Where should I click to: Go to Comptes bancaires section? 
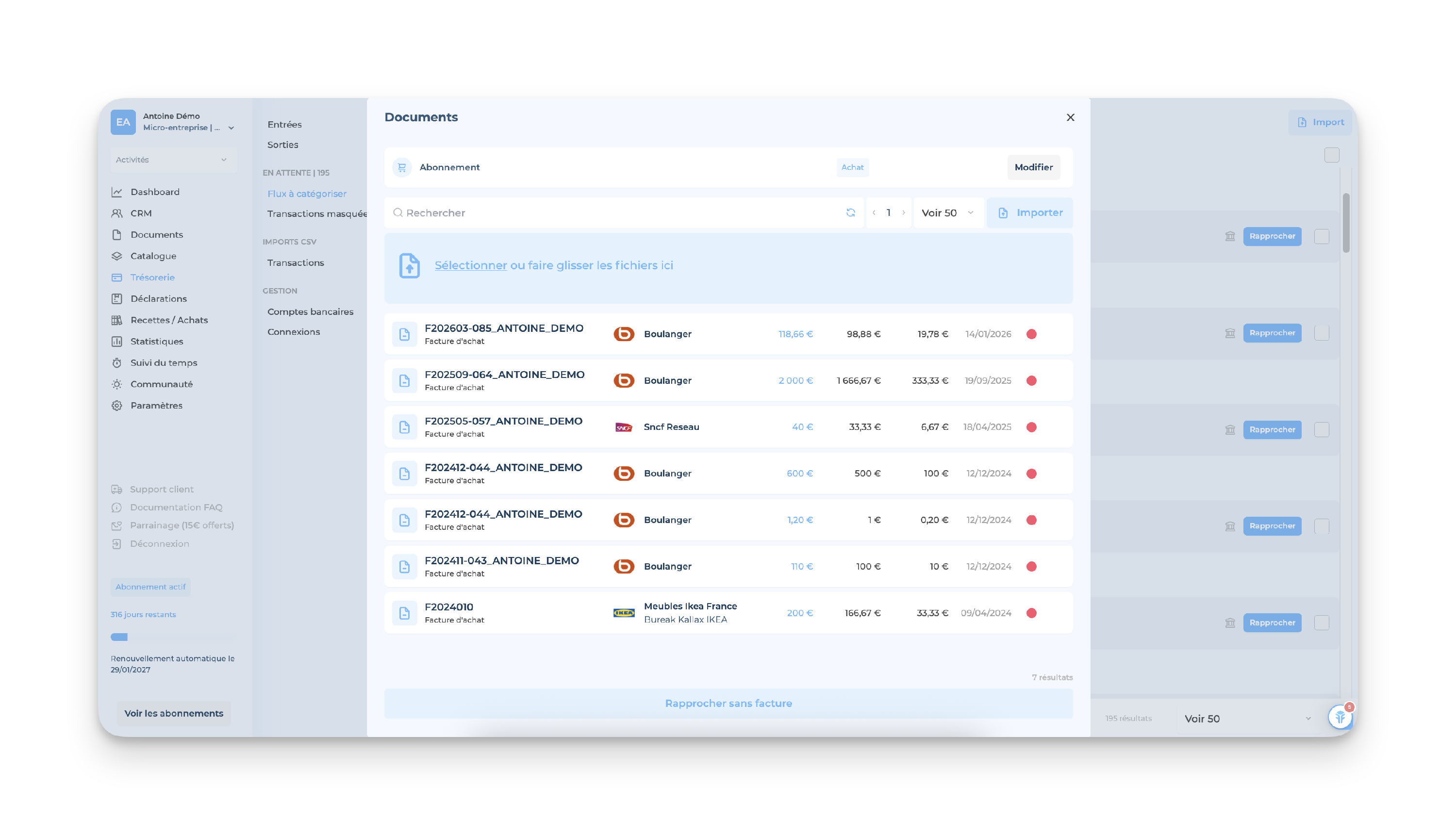coord(310,312)
